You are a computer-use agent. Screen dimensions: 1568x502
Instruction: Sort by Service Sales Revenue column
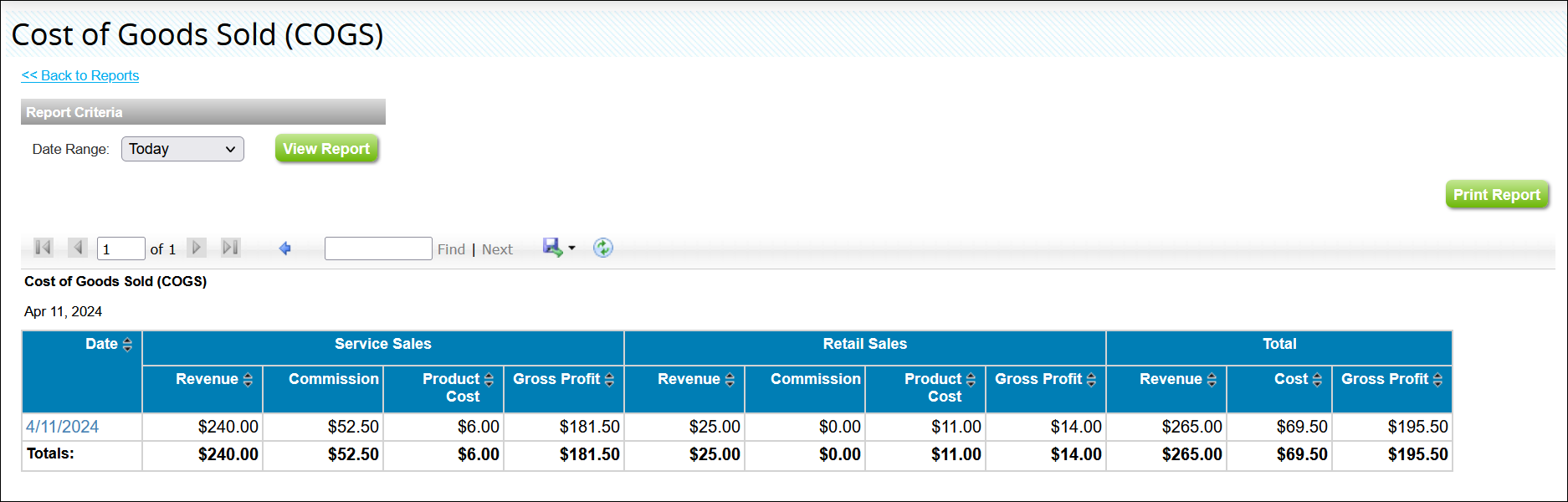tap(248, 380)
